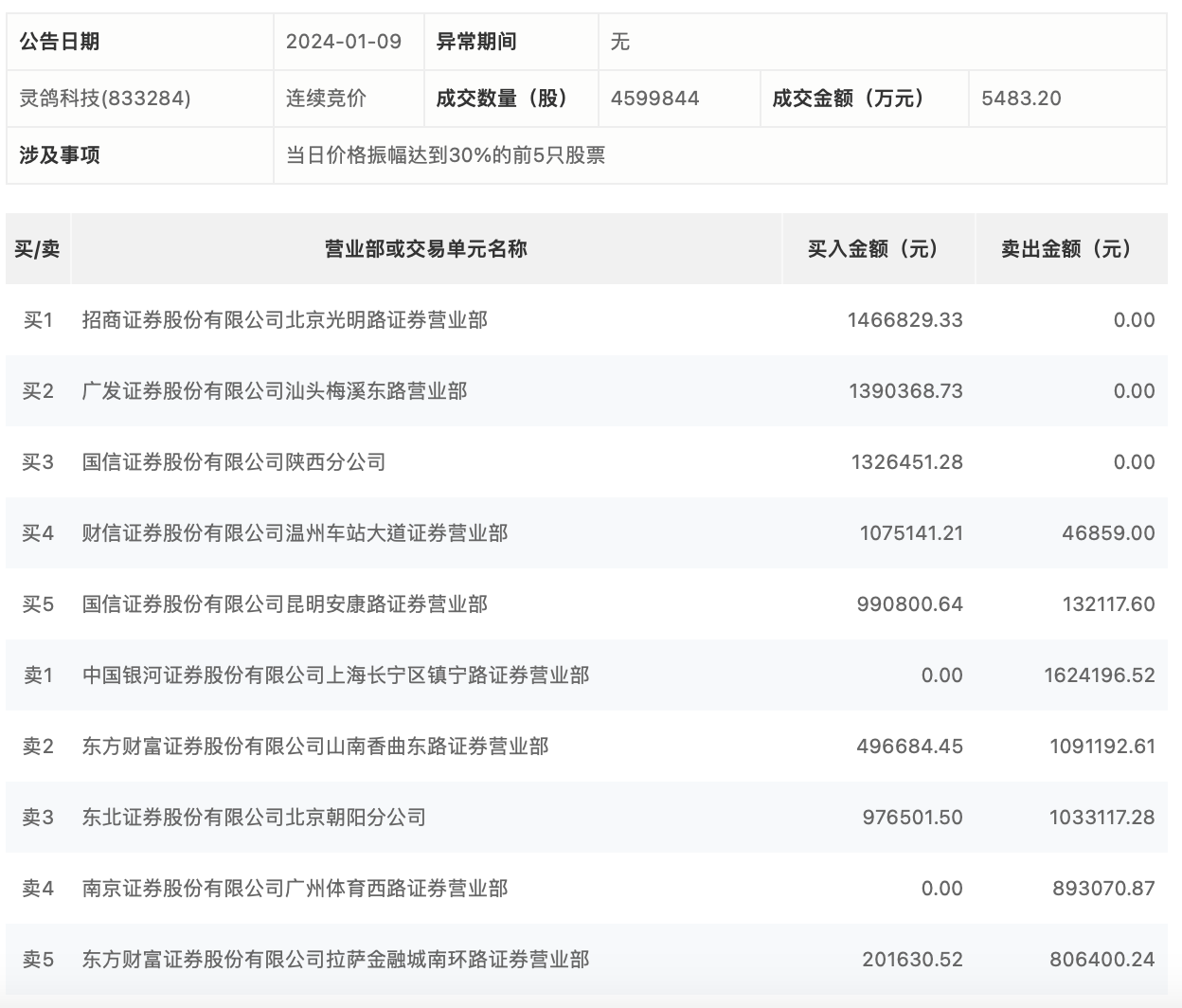Select the 当日价格振幅达到30%的前5只股票 text
1182x1008 pixels.
445,155
